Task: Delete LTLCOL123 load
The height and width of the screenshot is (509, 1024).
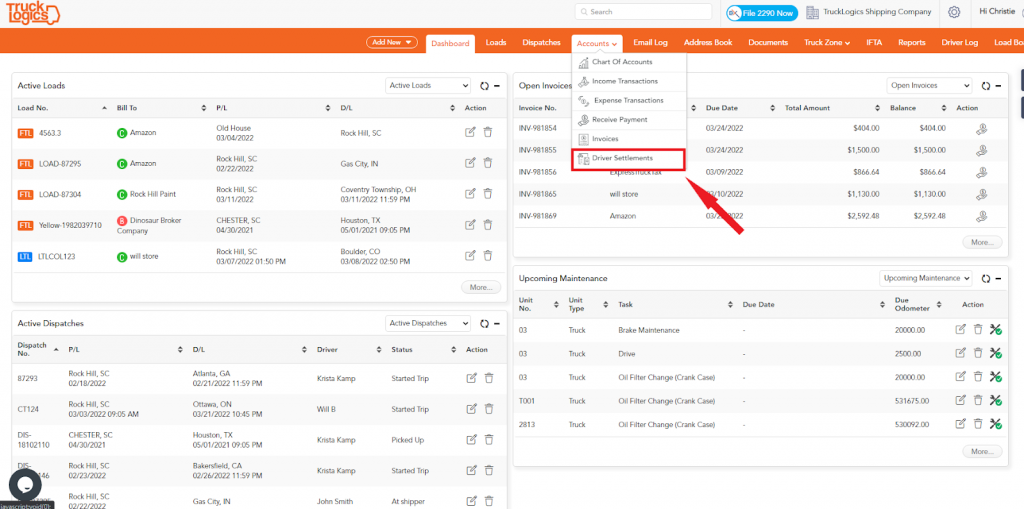Action: tap(487, 256)
